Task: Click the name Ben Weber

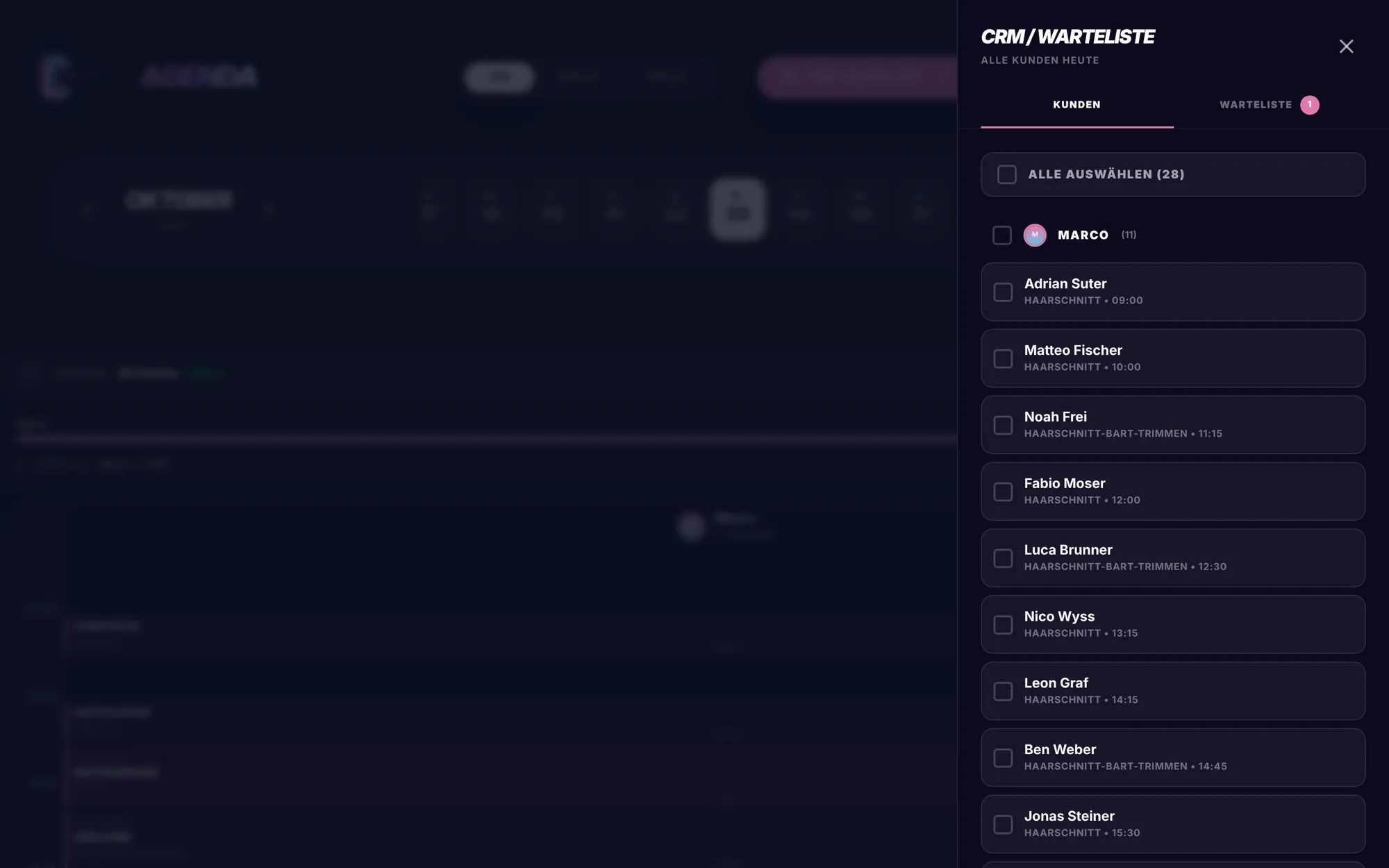Action: click(1060, 750)
